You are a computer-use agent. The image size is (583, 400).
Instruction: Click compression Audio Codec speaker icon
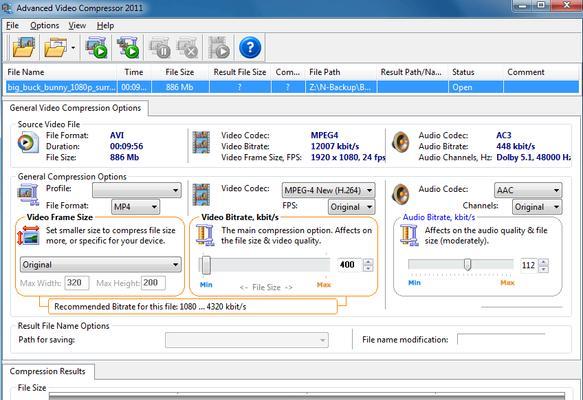click(401, 194)
